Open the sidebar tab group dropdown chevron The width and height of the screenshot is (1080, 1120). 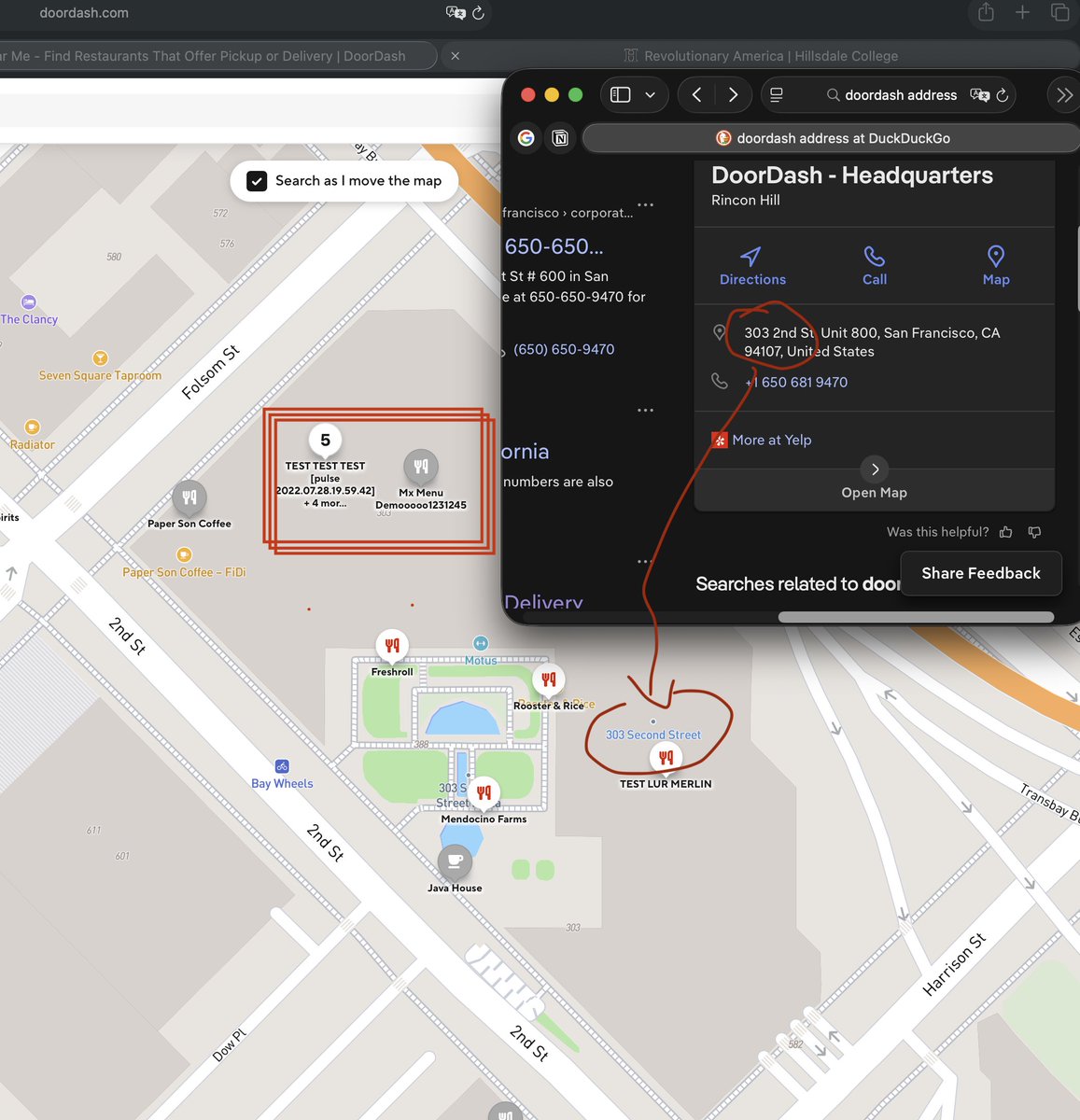[x=650, y=94]
